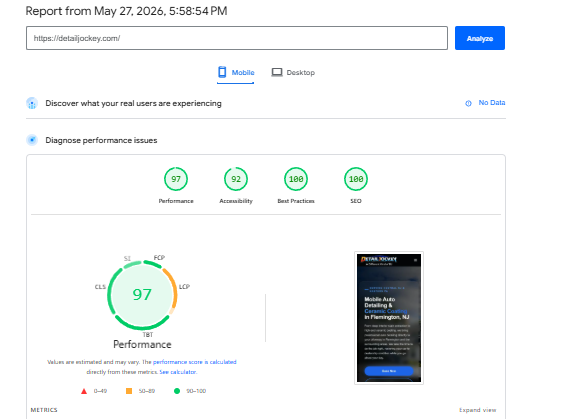Screen dimensions: 562x419
Task: Expand view of the metrics section
Action: pos(477,410)
